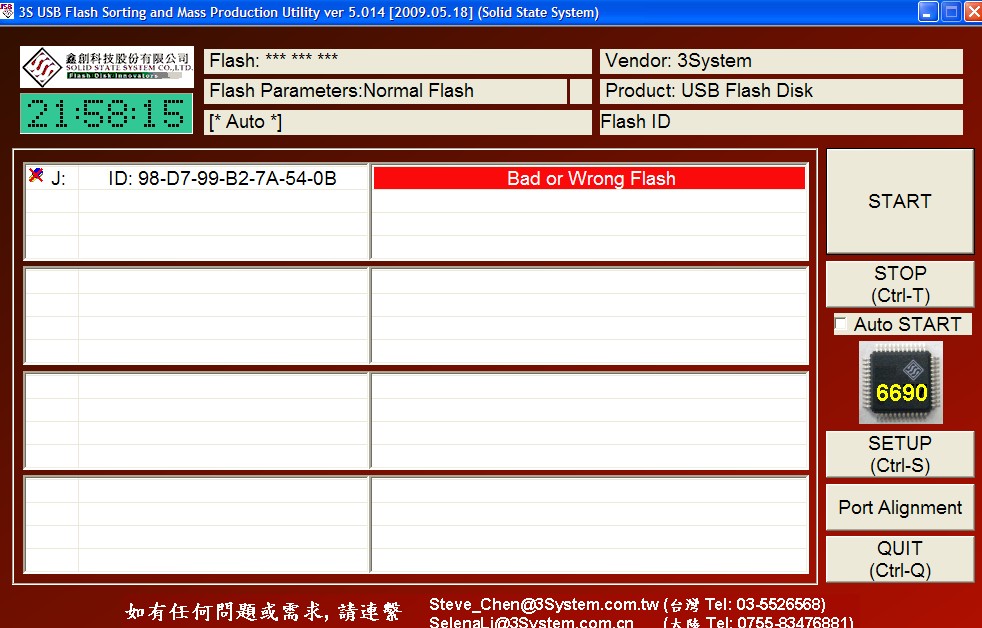The height and width of the screenshot is (628, 982).
Task: Enable the Auto START checkbox
Action: (841, 324)
